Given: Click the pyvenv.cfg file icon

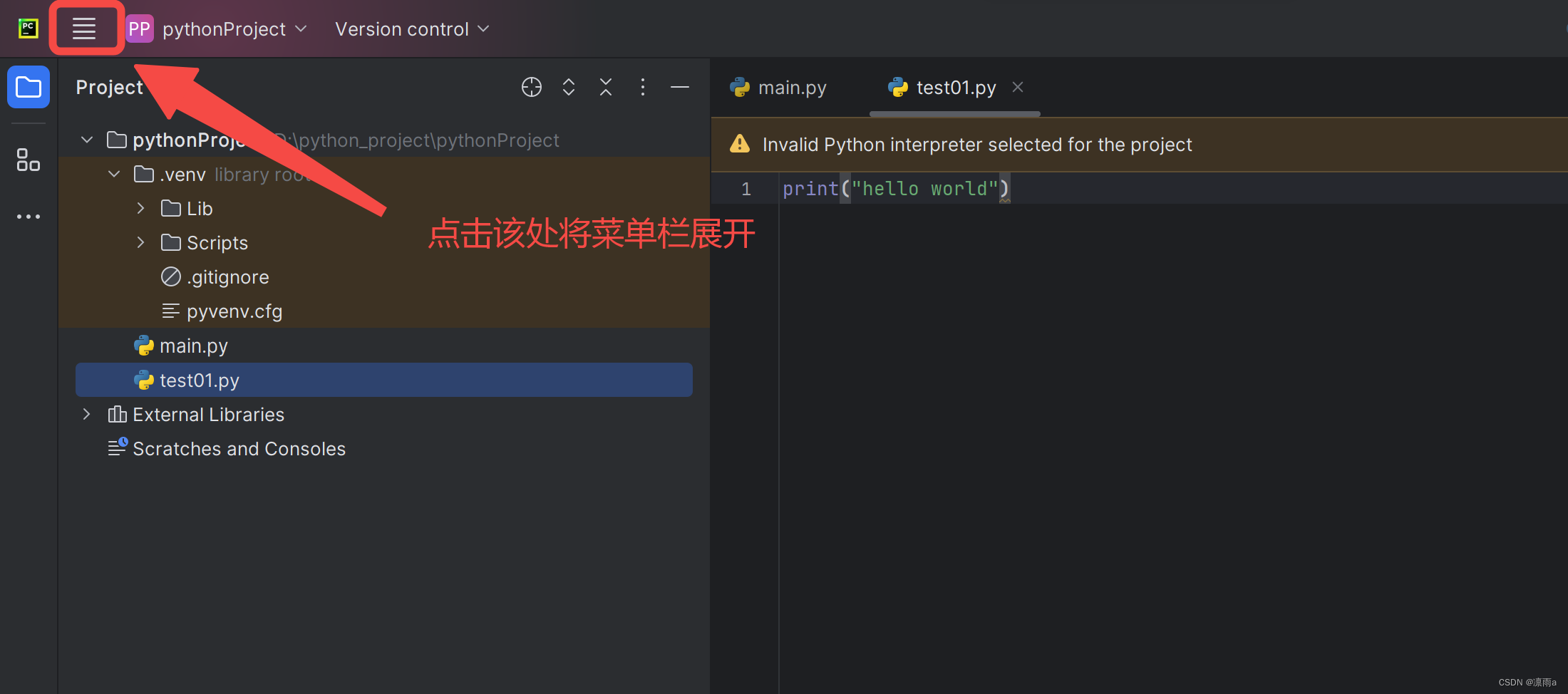Looking at the screenshot, I should coord(171,311).
